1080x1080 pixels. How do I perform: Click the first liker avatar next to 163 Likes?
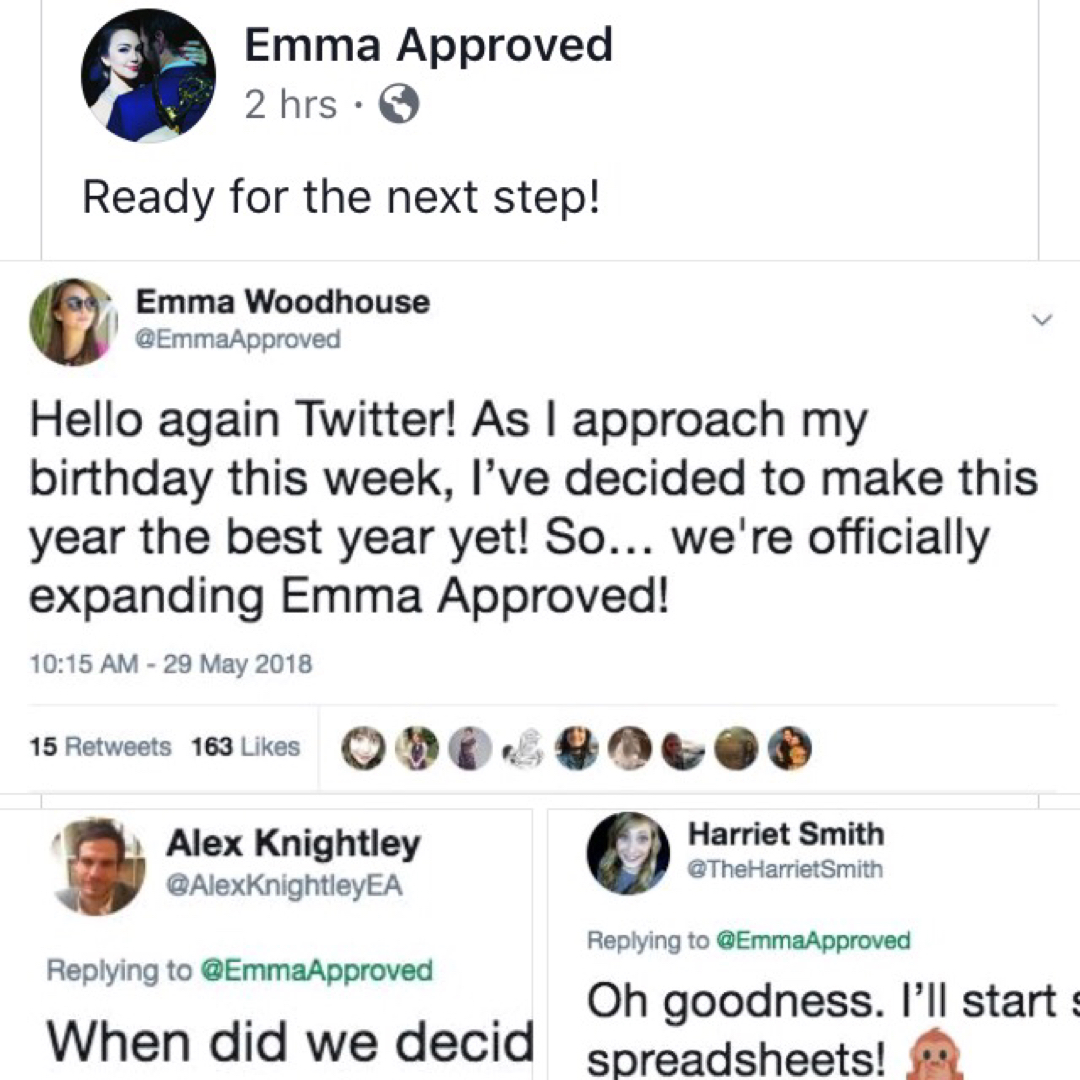point(361,747)
